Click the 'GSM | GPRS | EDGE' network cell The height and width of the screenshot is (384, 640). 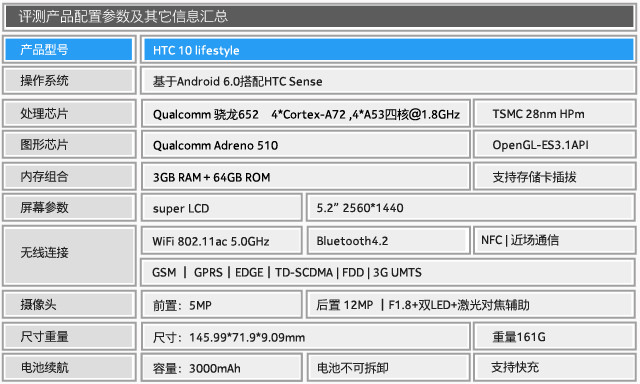pyautogui.click(x=389, y=272)
